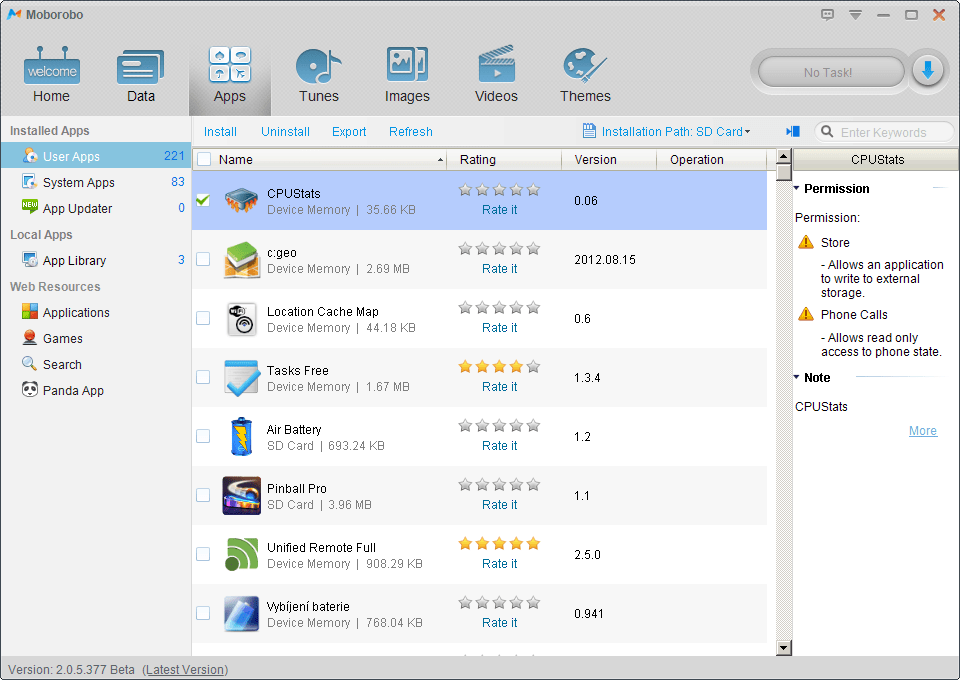The width and height of the screenshot is (960, 680).
Task: Open System Apps list
Action: pyautogui.click(x=96, y=182)
